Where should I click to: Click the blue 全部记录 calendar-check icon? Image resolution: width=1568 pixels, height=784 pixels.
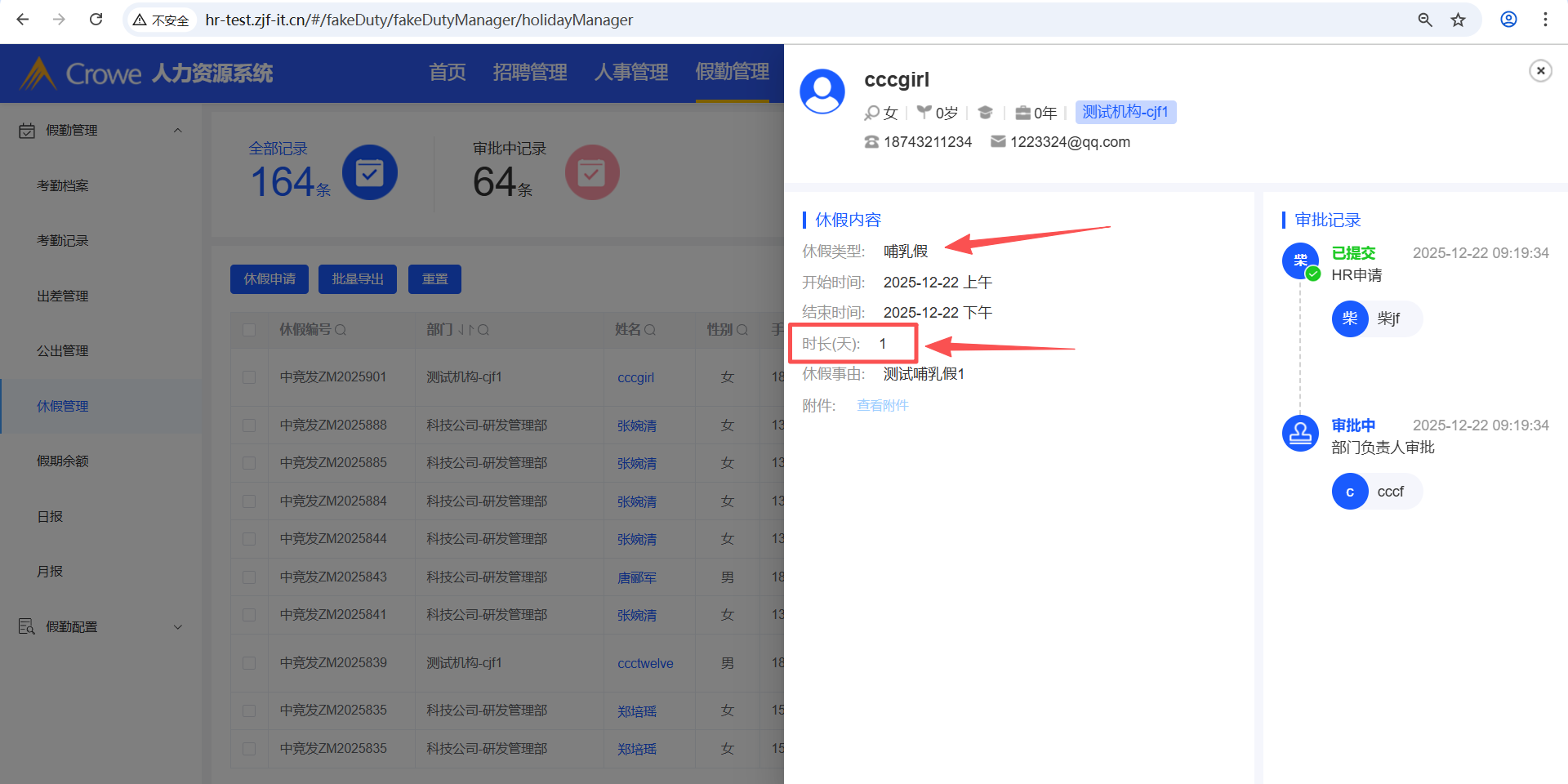pos(370,172)
